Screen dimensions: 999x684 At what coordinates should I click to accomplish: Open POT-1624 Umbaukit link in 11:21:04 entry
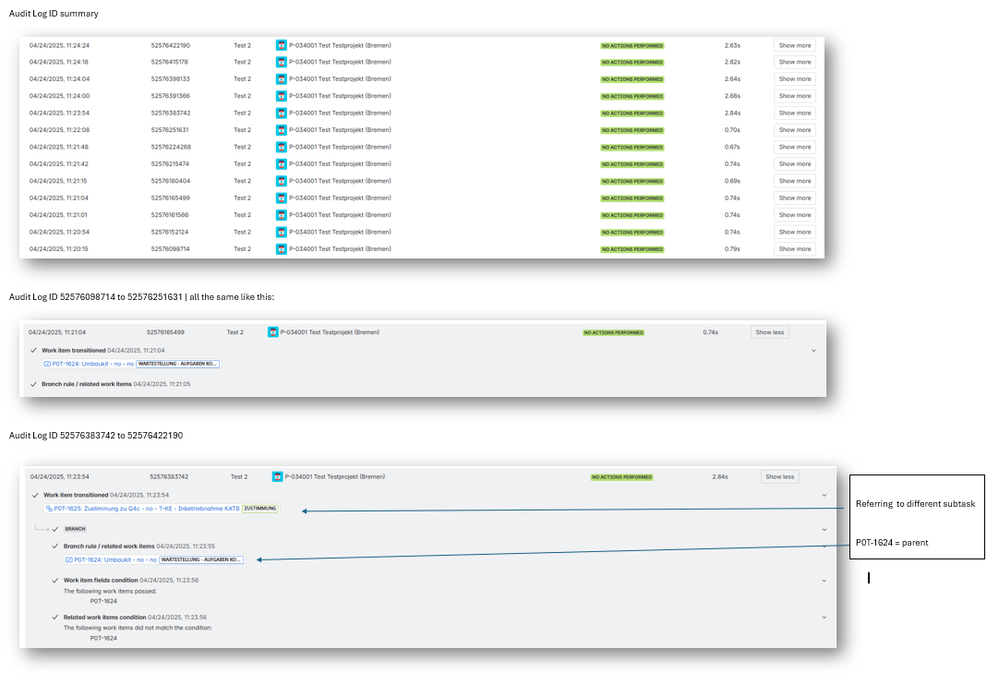[93, 364]
